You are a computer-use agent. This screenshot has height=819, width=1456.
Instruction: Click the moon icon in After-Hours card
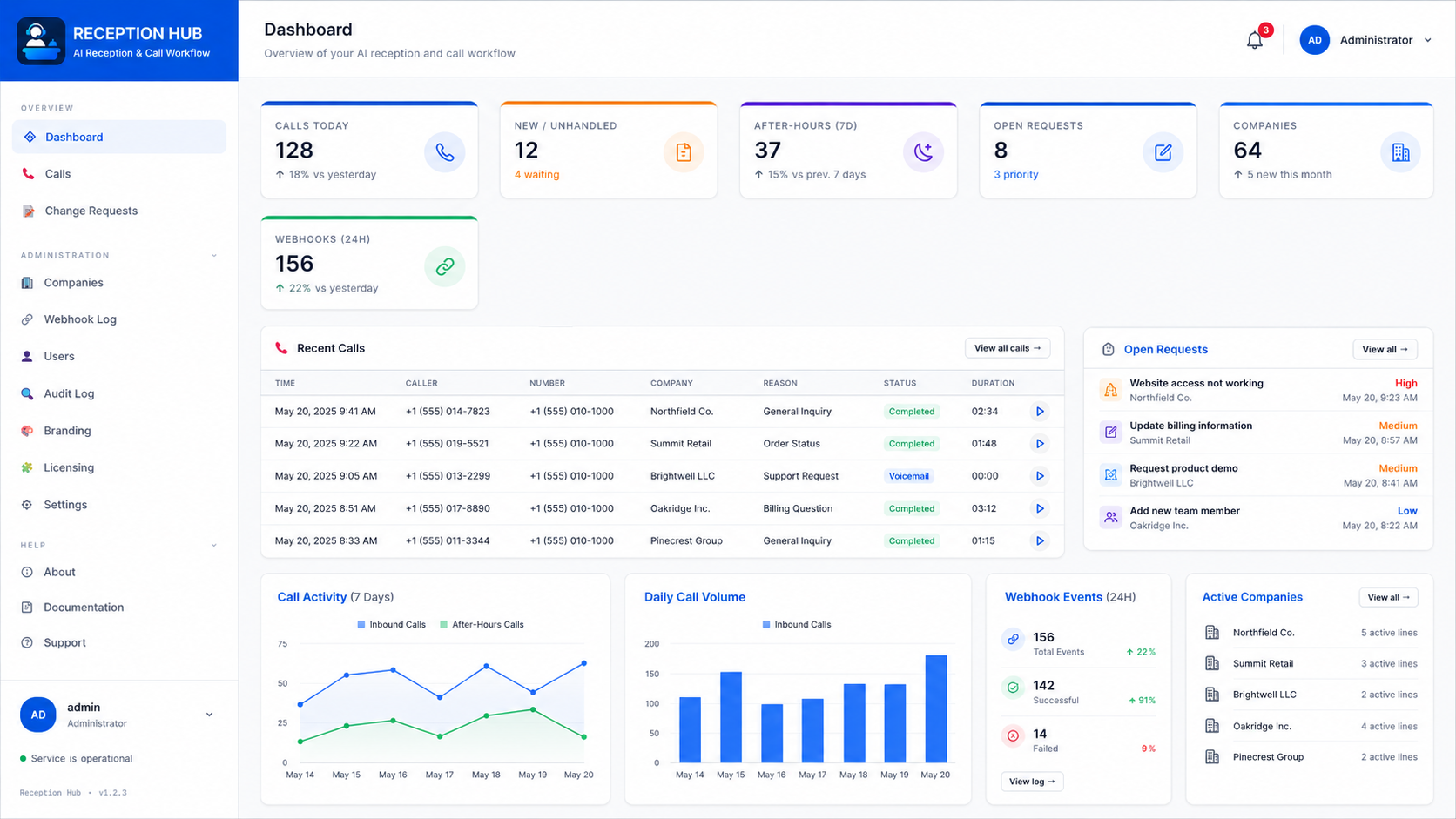pyautogui.click(x=923, y=152)
